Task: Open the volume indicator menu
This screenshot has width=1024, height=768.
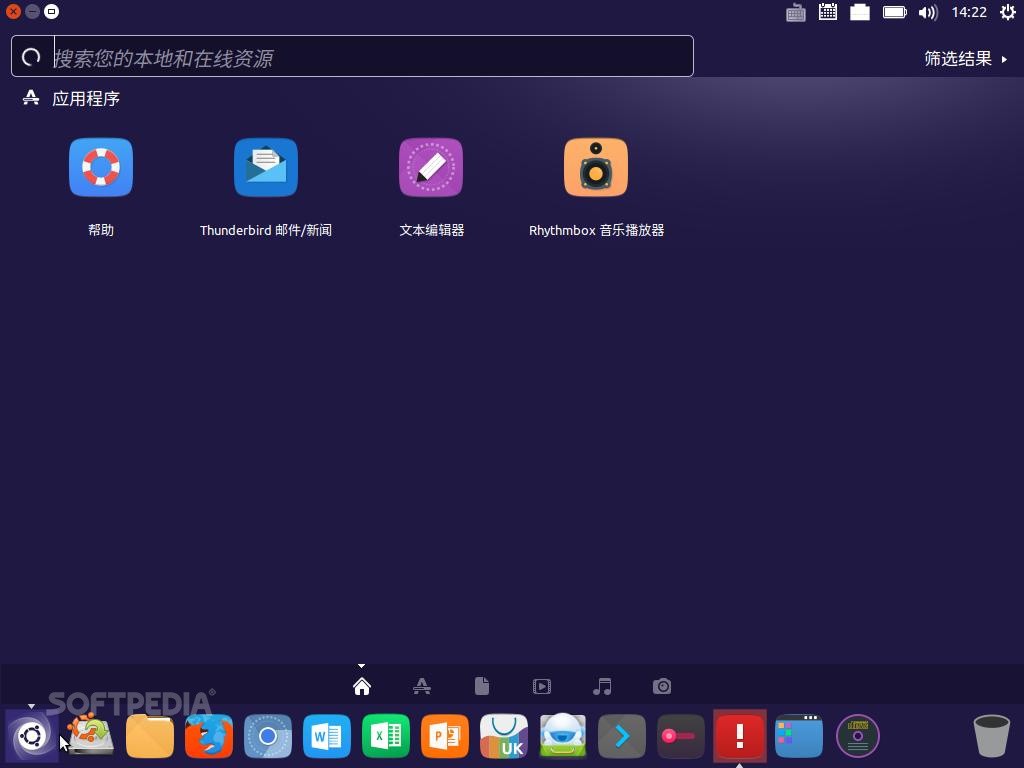Action: pos(928,12)
